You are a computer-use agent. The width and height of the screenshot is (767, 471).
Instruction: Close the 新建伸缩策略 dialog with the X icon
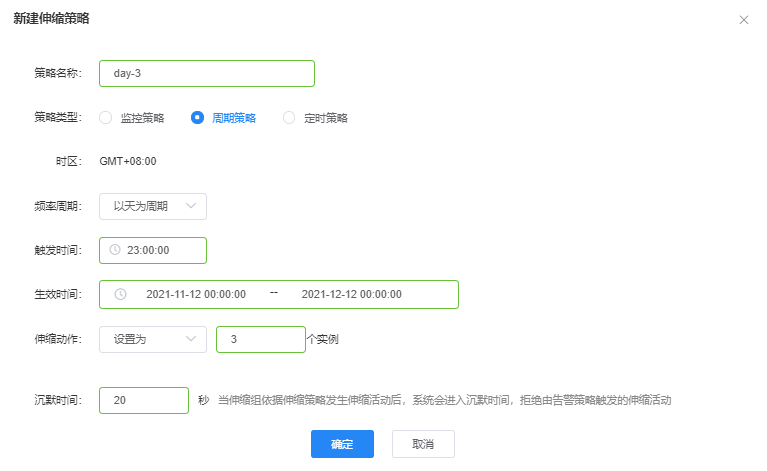click(743, 19)
